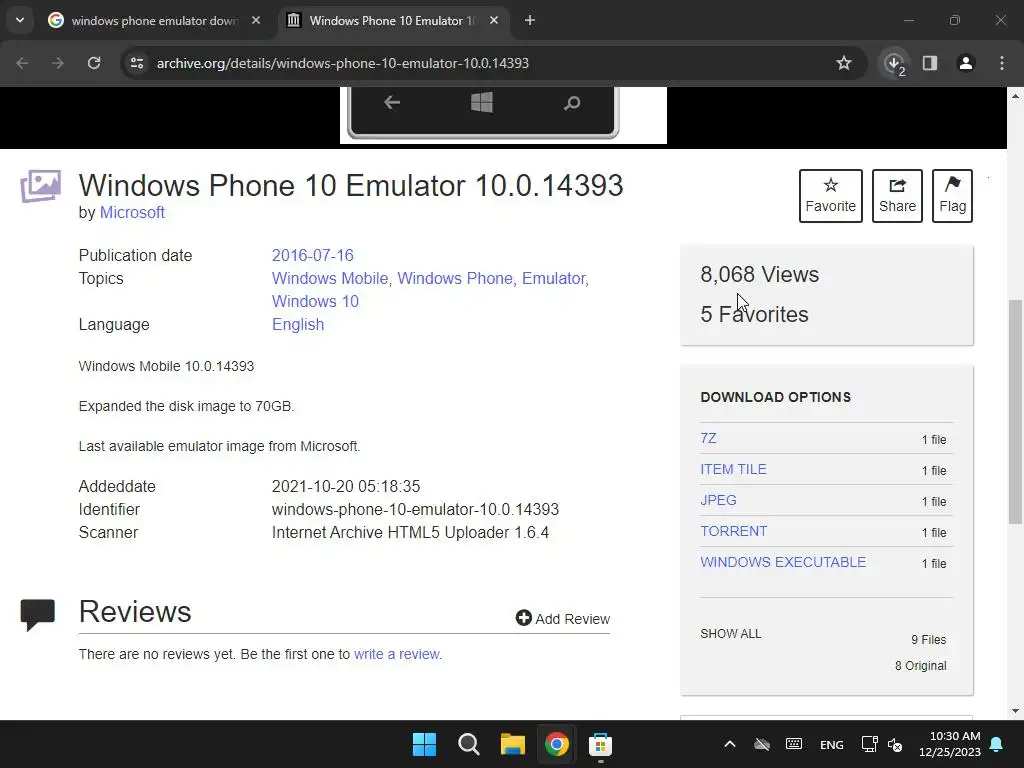Image resolution: width=1024 pixels, height=768 pixels.
Task: Click the Reviews speech bubble icon
Action: click(x=37, y=614)
